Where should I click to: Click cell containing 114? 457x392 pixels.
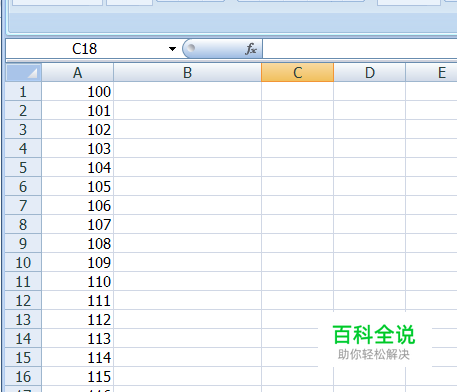(x=77, y=357)
